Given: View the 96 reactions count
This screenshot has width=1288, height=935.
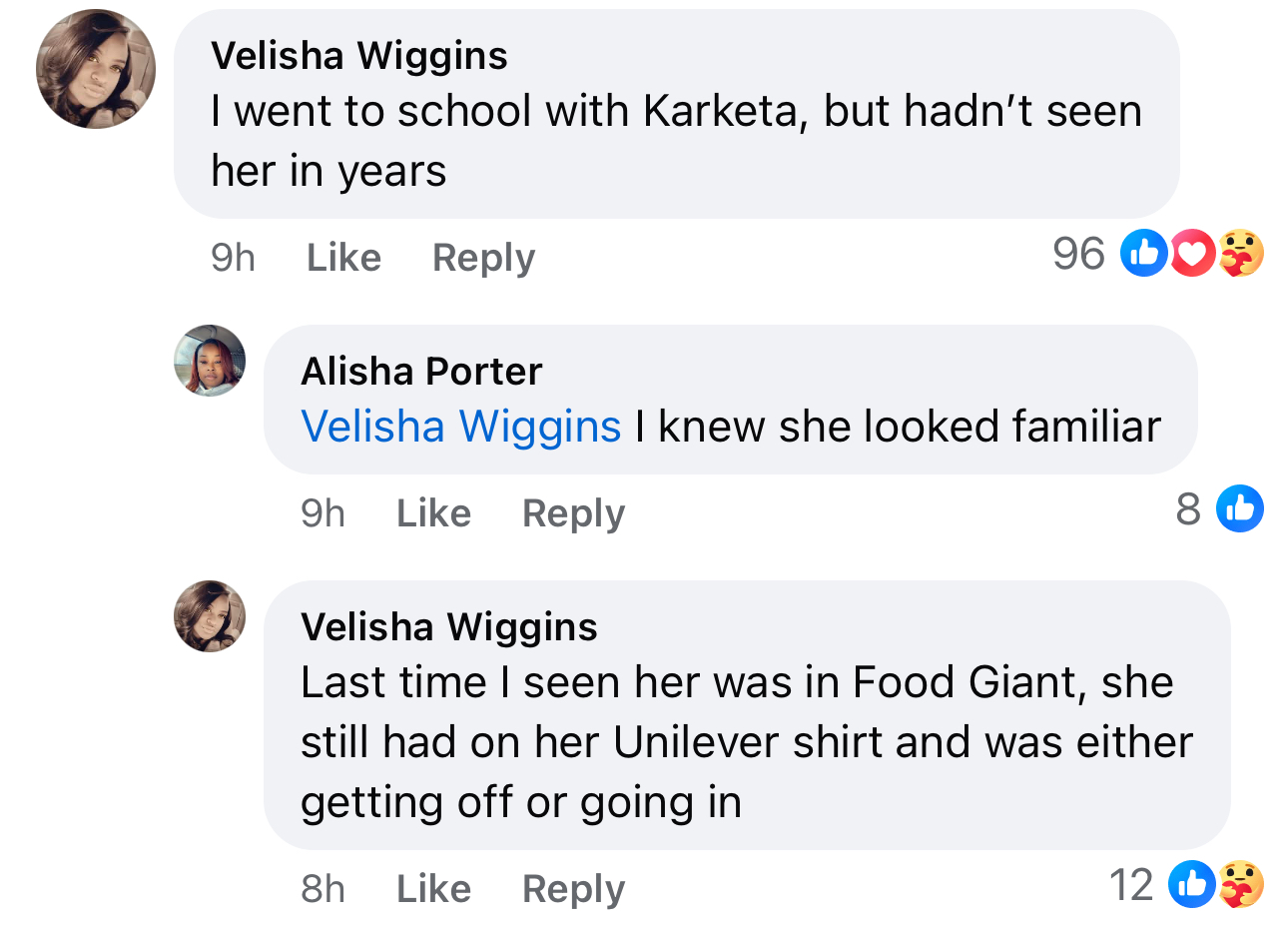Looking at the screenshot, I should coord(1078,254).
